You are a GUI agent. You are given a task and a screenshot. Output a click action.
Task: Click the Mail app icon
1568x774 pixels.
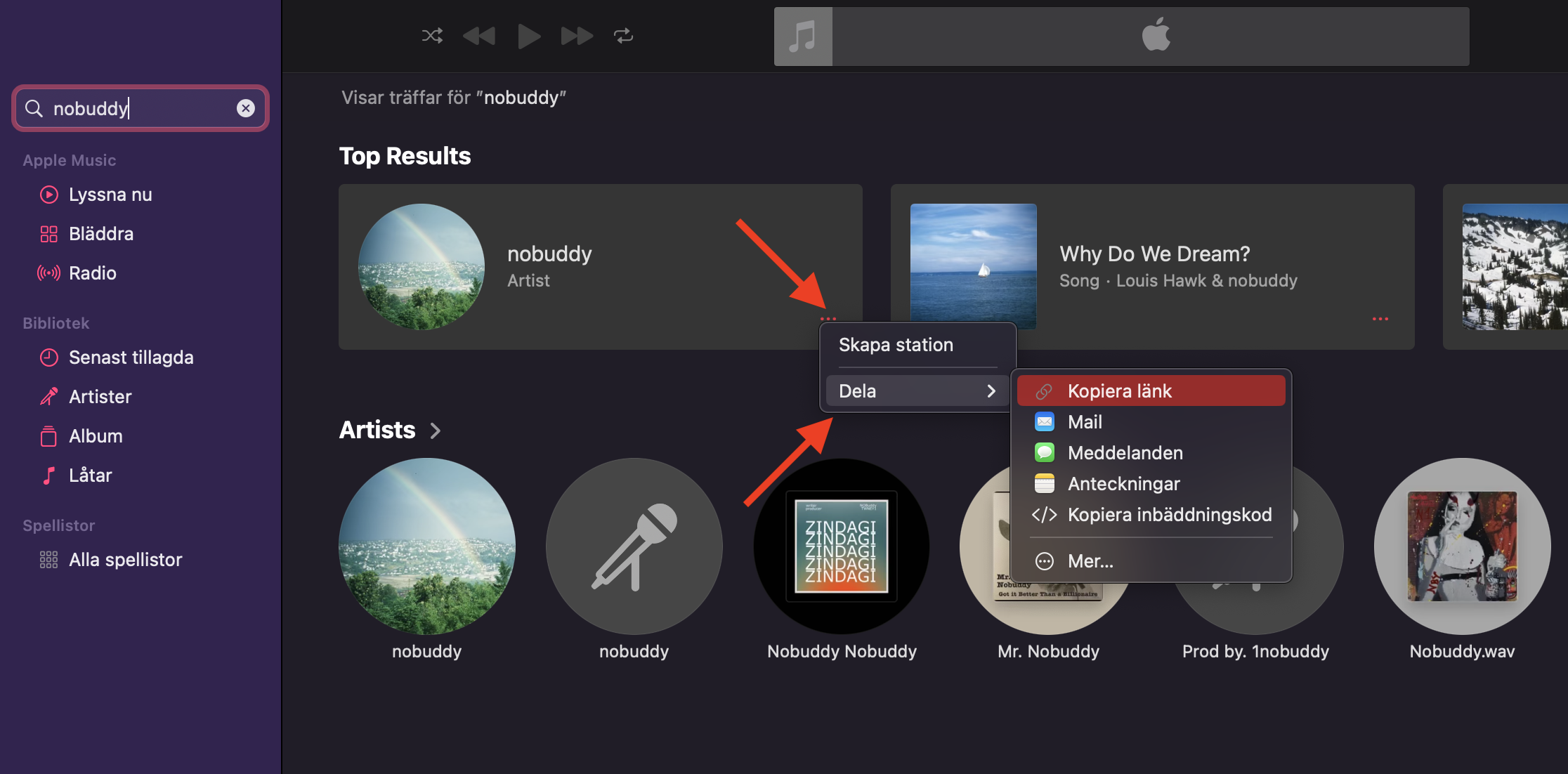tap(1045, 422)
